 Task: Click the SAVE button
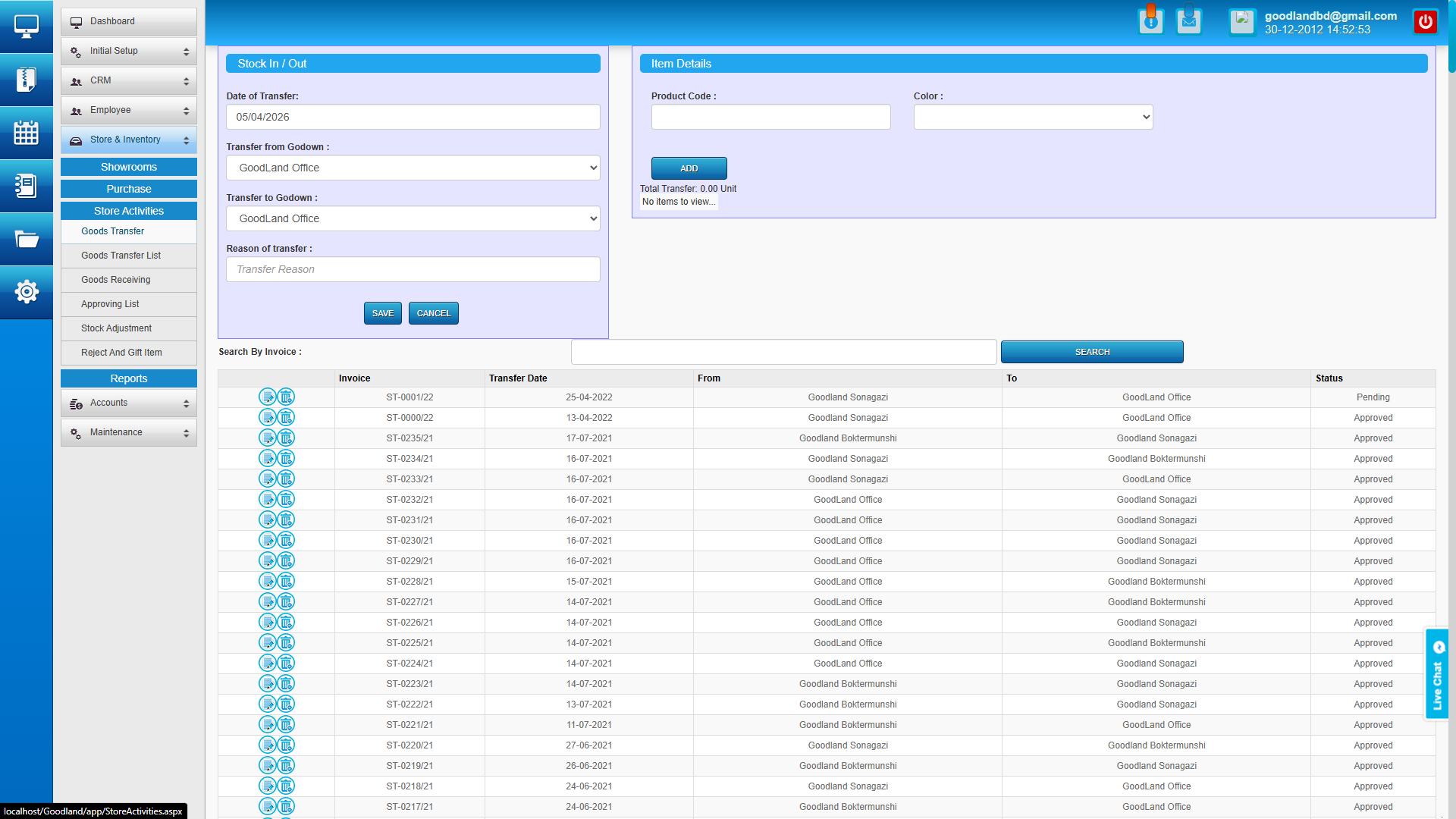coord(382,312)
